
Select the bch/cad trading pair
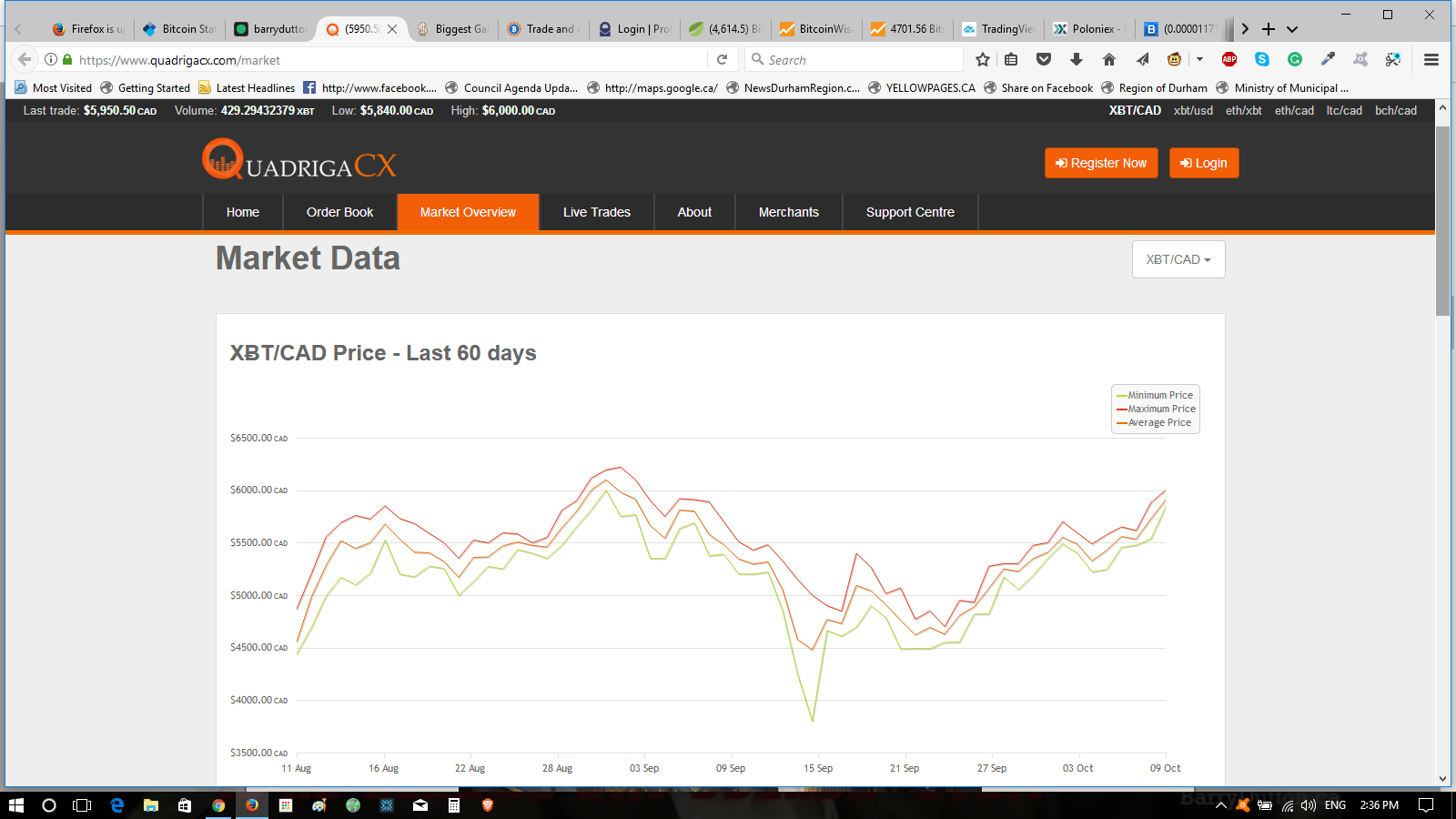pyautogui.click(x=1396, y=111)
